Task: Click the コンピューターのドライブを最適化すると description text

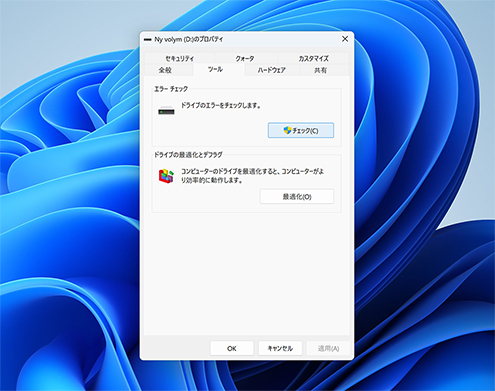Action: 252,176
